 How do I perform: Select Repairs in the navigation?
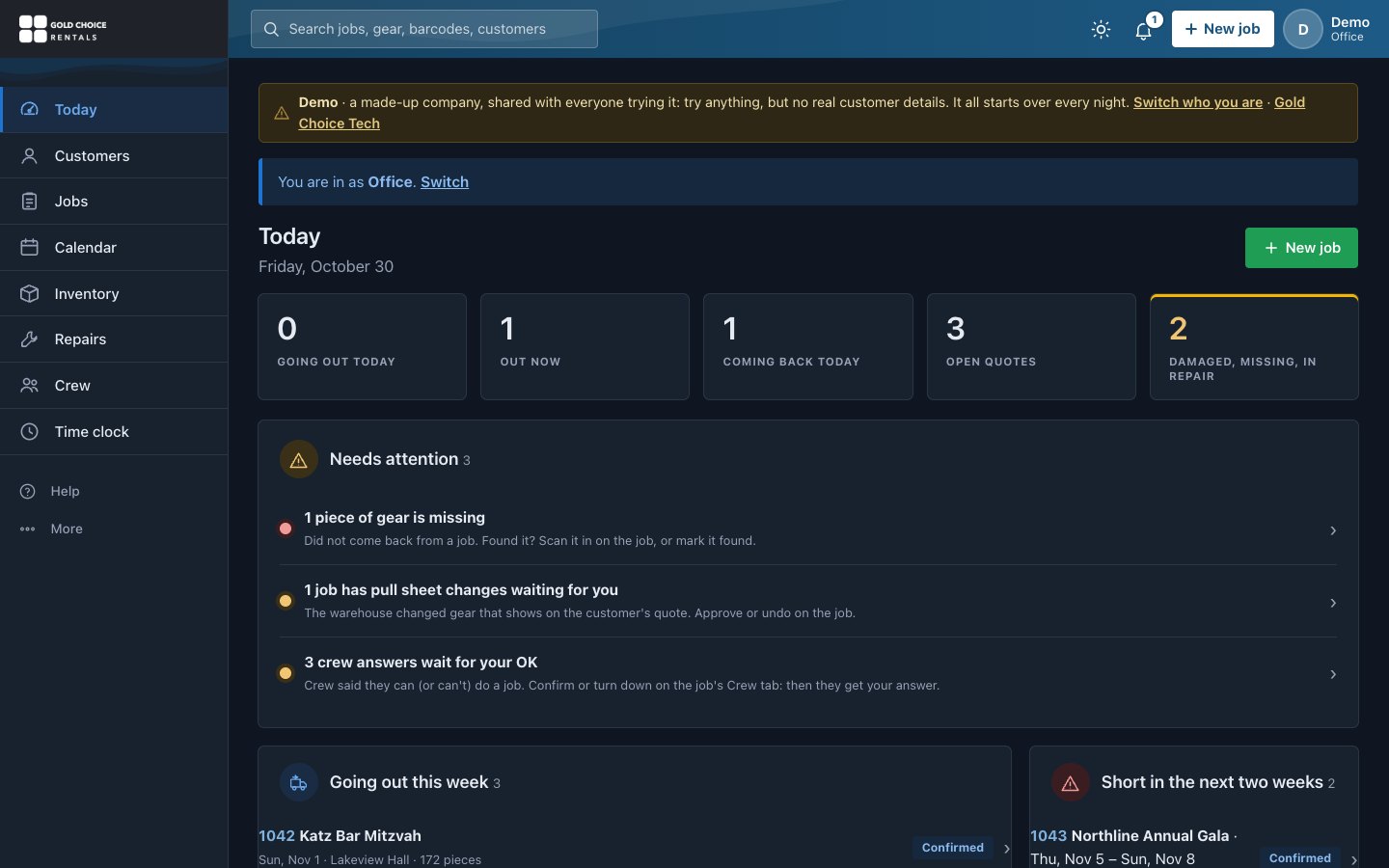[x=114, y=339]
